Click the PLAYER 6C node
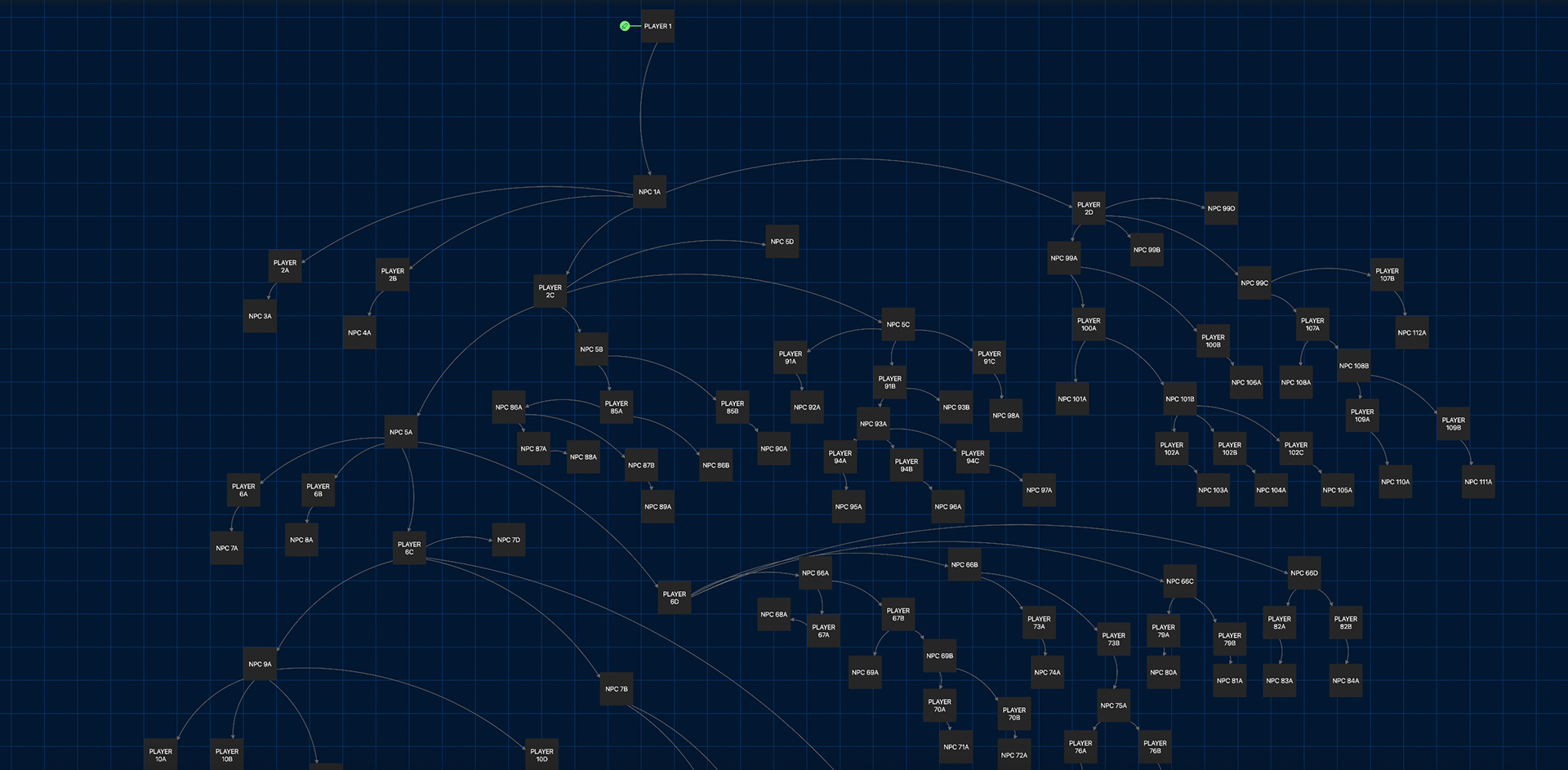The width and height of the screenshot is (1568, 770). point(409,548)
